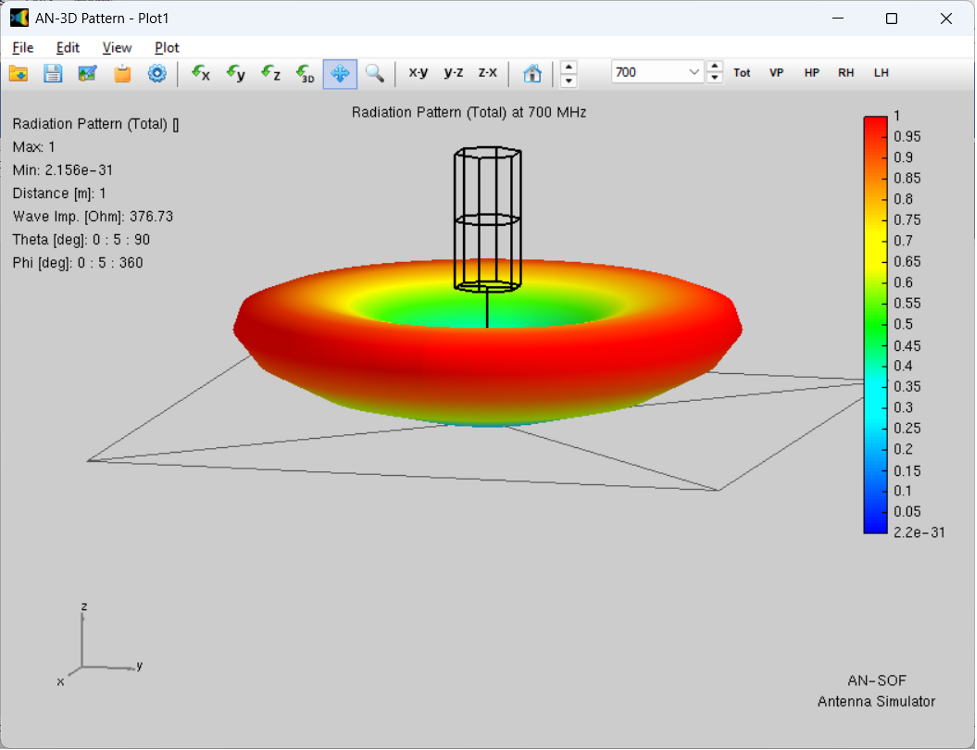Click the frequency stepper up arrow

714,67
